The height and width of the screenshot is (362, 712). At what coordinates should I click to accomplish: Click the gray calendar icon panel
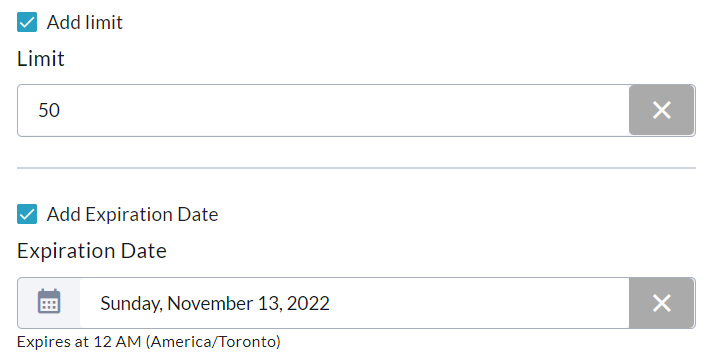pyautogui.click(x=49, y=303)
